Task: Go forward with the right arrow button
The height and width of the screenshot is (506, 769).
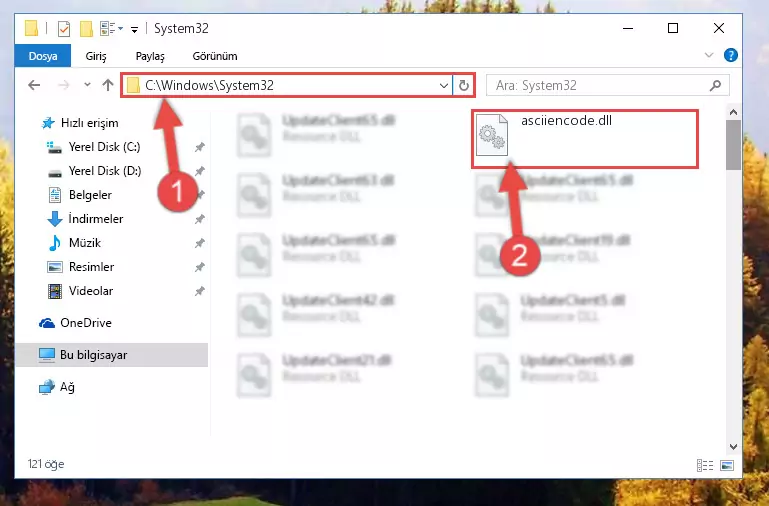Action: (64, 85)
